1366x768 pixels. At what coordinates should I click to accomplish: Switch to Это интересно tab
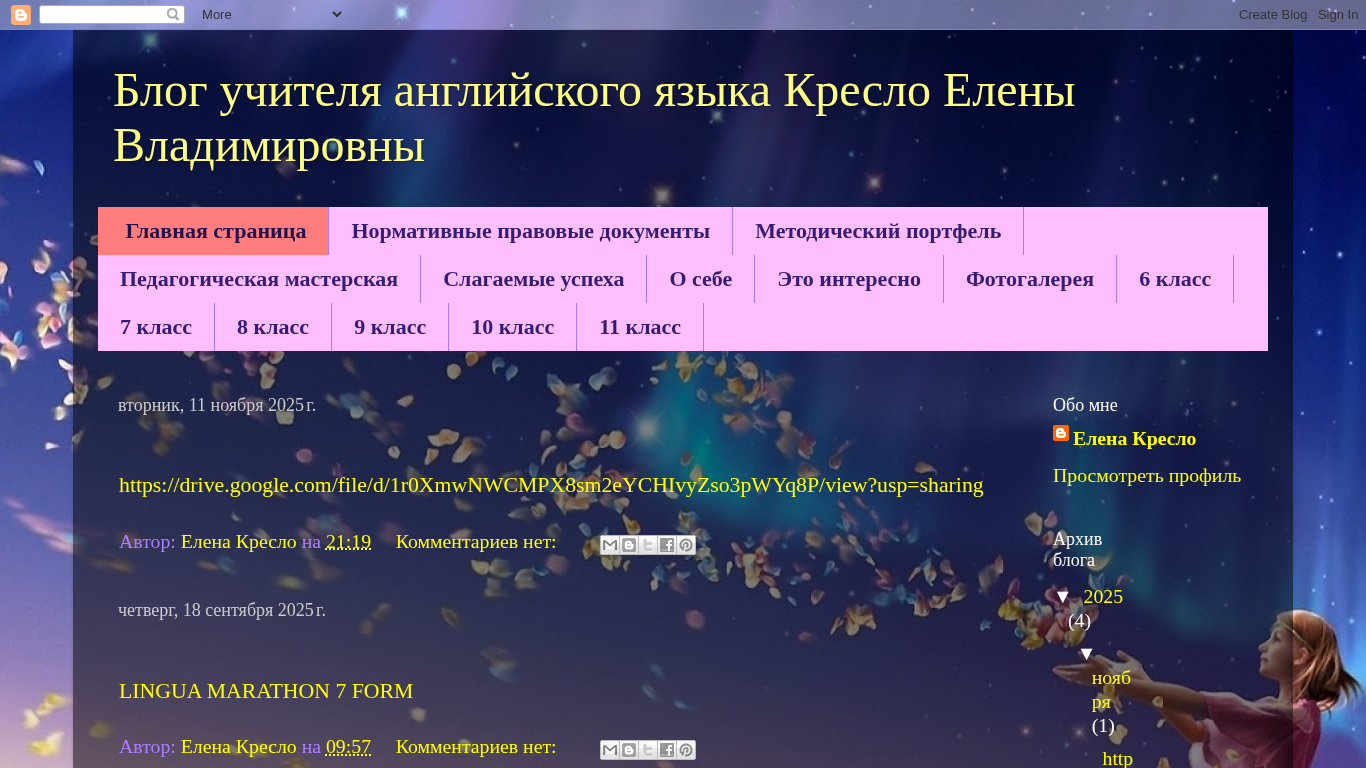[849, 279]
